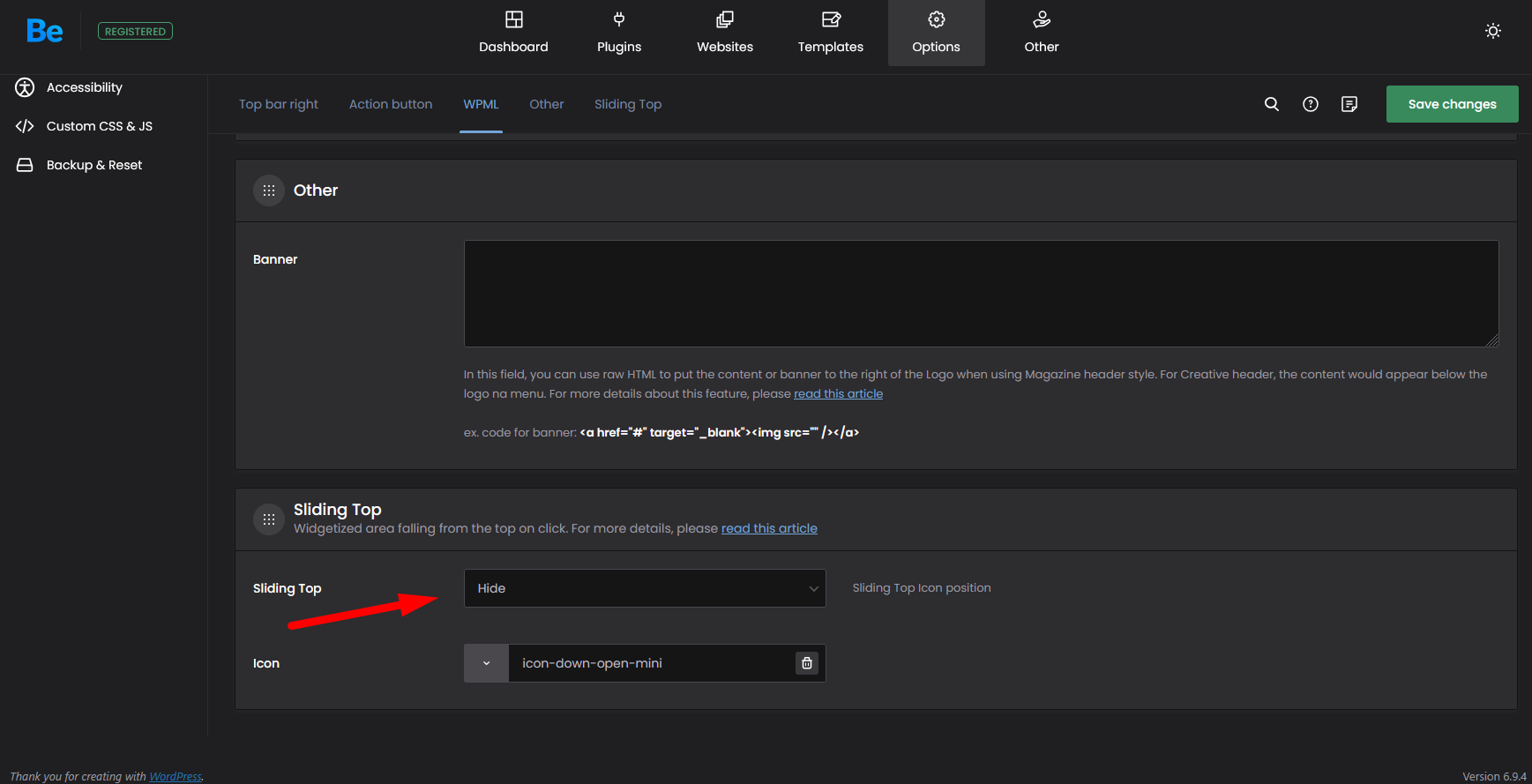Open Accessibility settings in sidebar
Viewport: 1532px width, 784px height.
pyautogui.click(x=84, y=87)
